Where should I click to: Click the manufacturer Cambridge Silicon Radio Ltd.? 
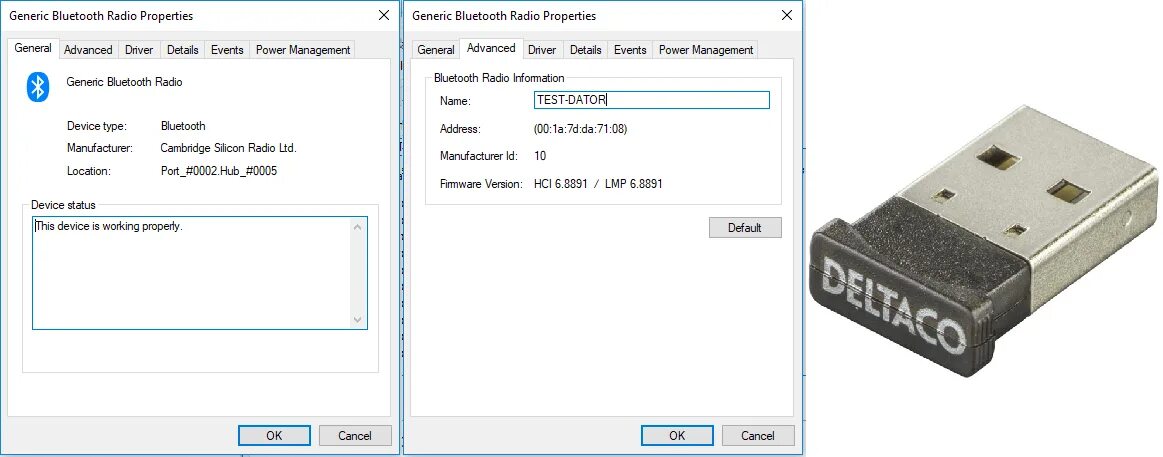(228, 148)
